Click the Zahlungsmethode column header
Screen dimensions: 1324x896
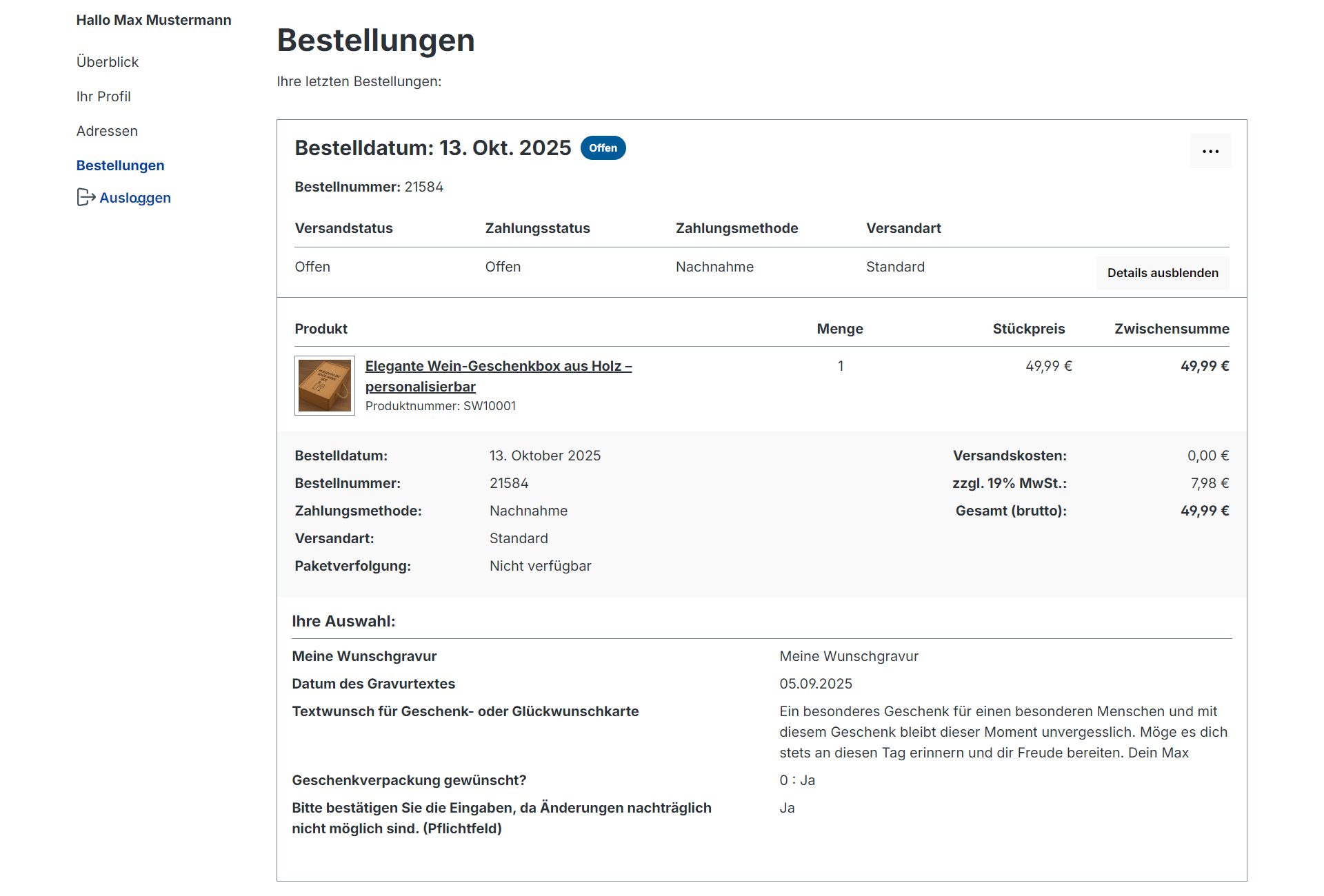coord(736,228)
